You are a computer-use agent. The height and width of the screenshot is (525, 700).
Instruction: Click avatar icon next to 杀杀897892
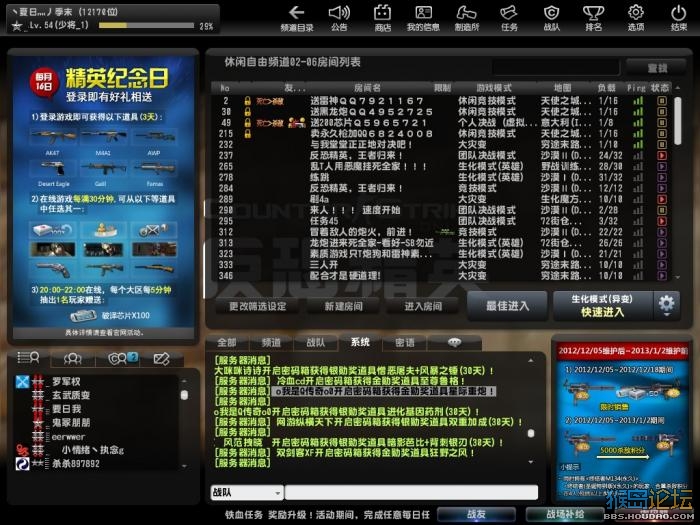[22, 464]
